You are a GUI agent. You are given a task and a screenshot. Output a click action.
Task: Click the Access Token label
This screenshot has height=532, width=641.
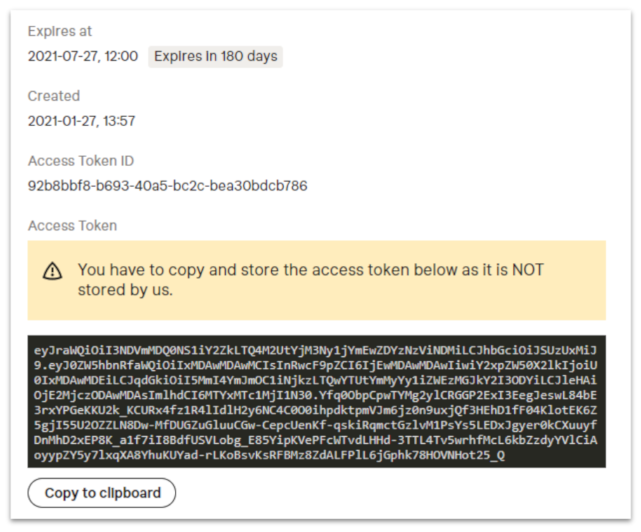[x=72, y=226]
